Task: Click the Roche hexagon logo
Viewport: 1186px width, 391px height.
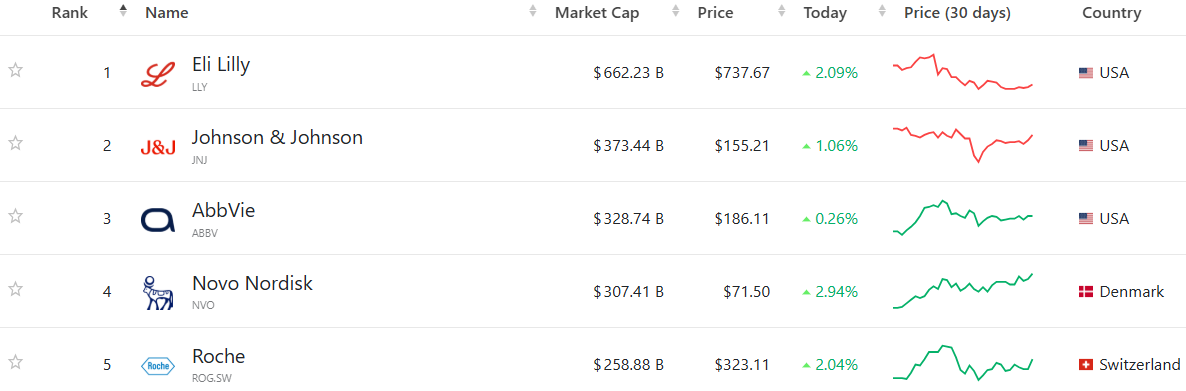Action: click(158, 365)
